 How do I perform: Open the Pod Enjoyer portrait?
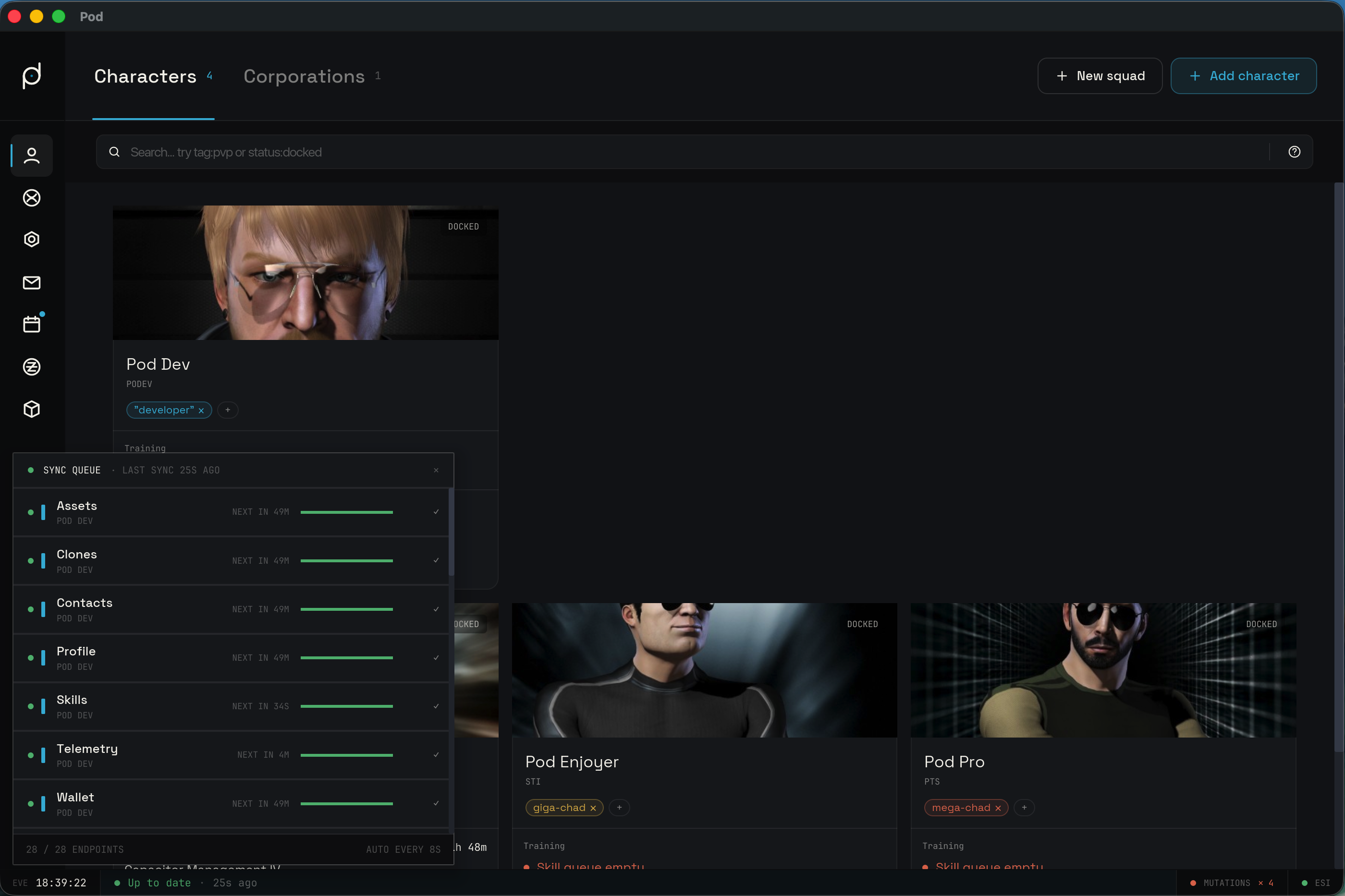coord(704,670)
